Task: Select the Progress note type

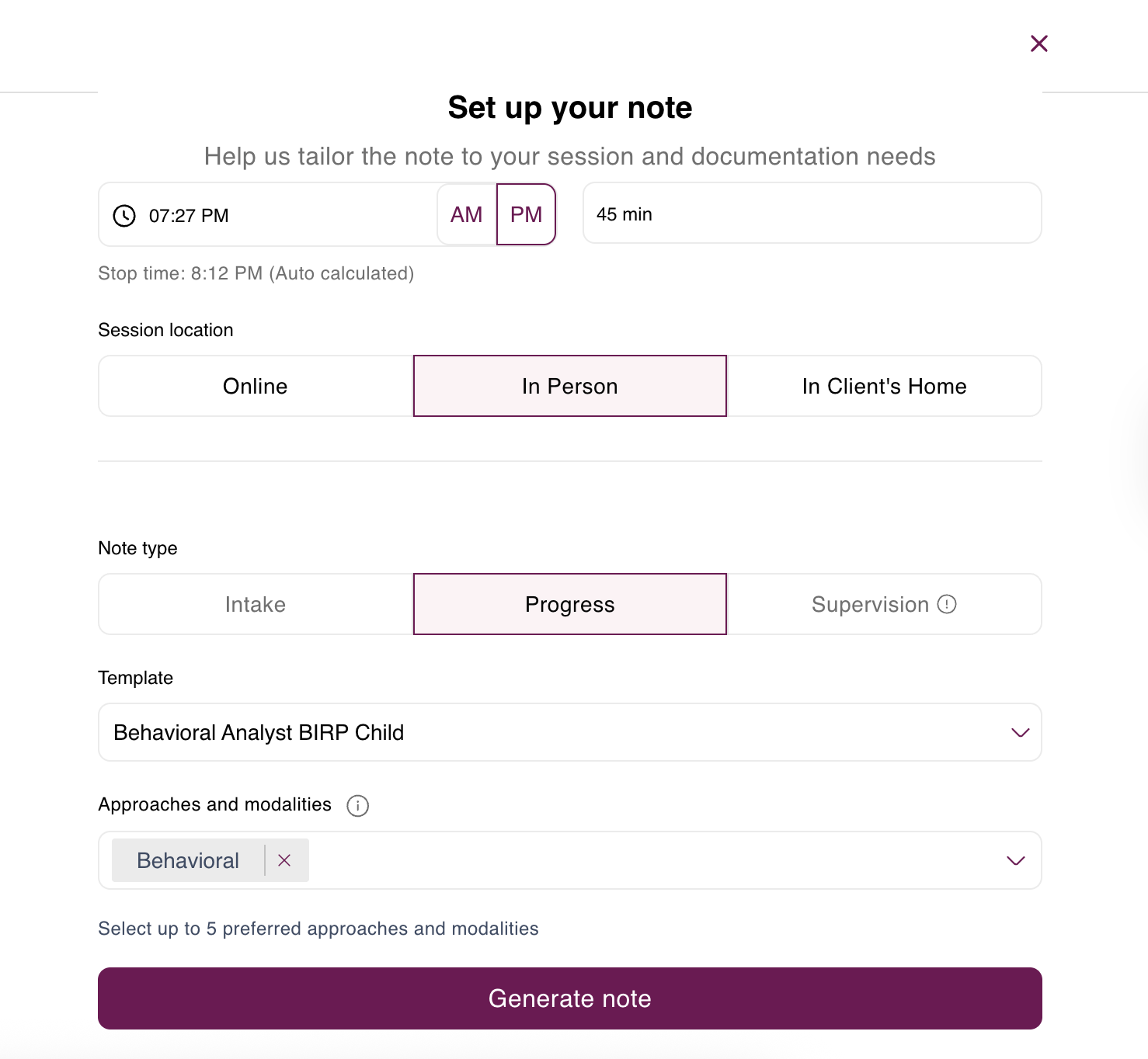Action: tap(569, 604)
